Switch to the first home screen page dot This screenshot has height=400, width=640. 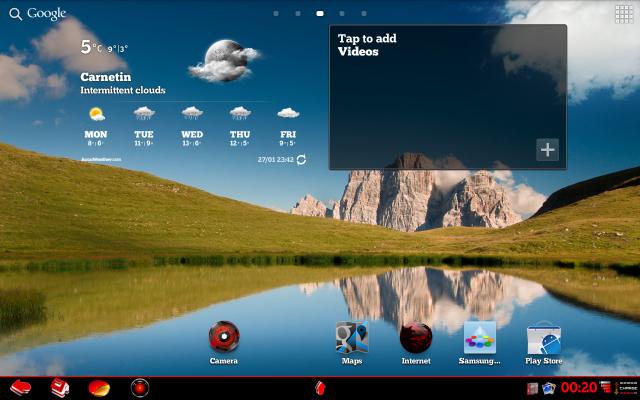coord(275,14)
